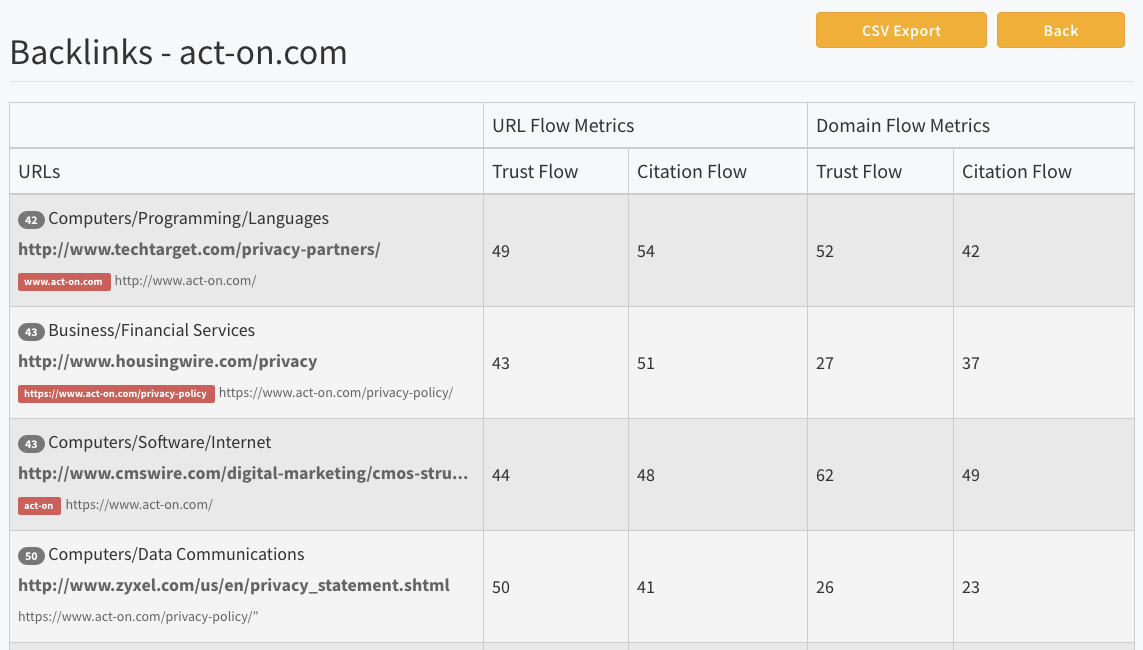Click the red www.act-on.com anchor tag
Viewport: 1143px width, 650px height.
click(x=64, y=281)
